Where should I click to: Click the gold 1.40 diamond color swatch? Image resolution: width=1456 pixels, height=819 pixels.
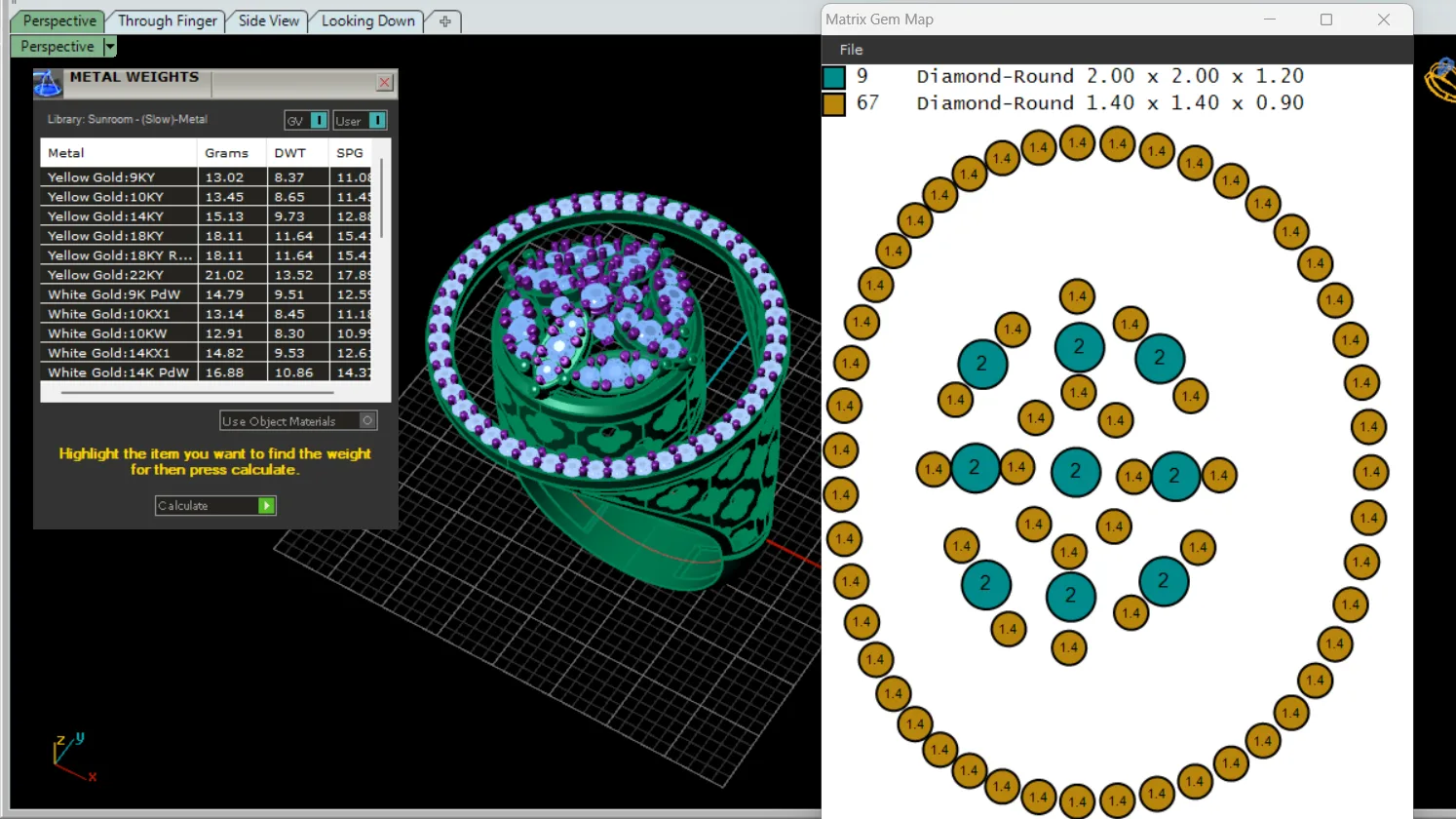[833, 103]
